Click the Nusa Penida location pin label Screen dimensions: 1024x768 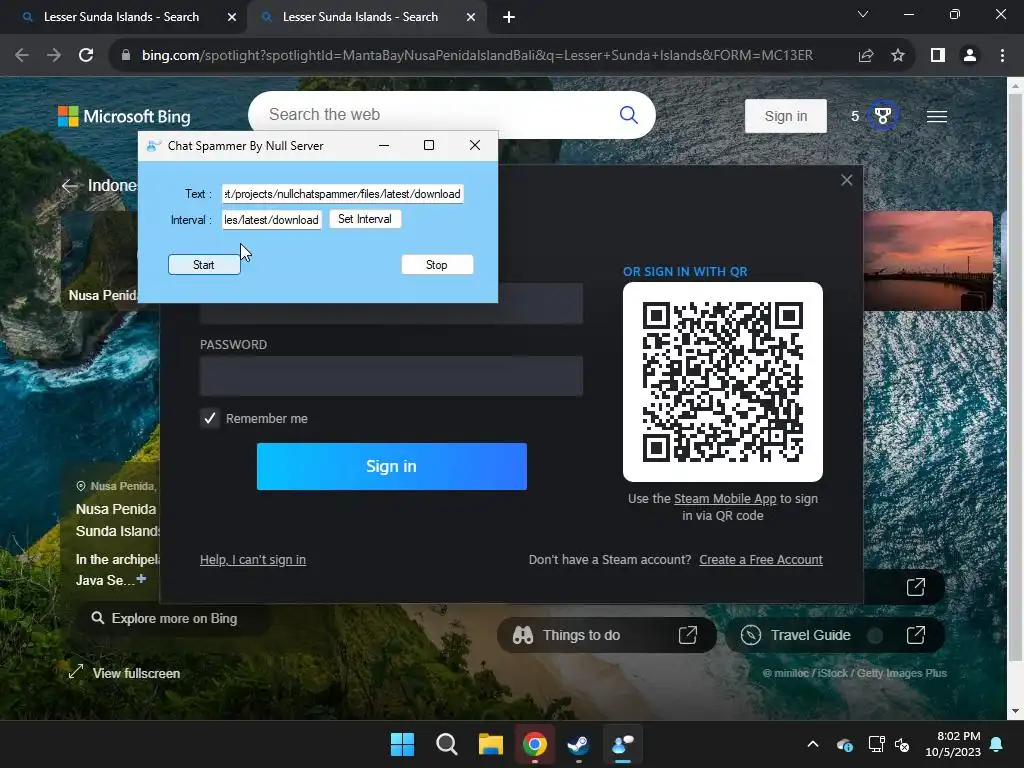[116, 486]
